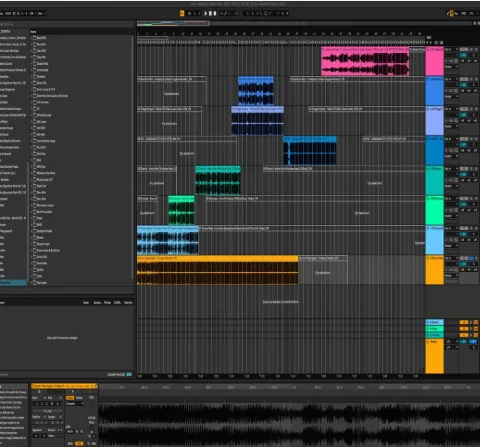480x447 pixels.
Task: Select the bright green track header
Action: point(435,210)
